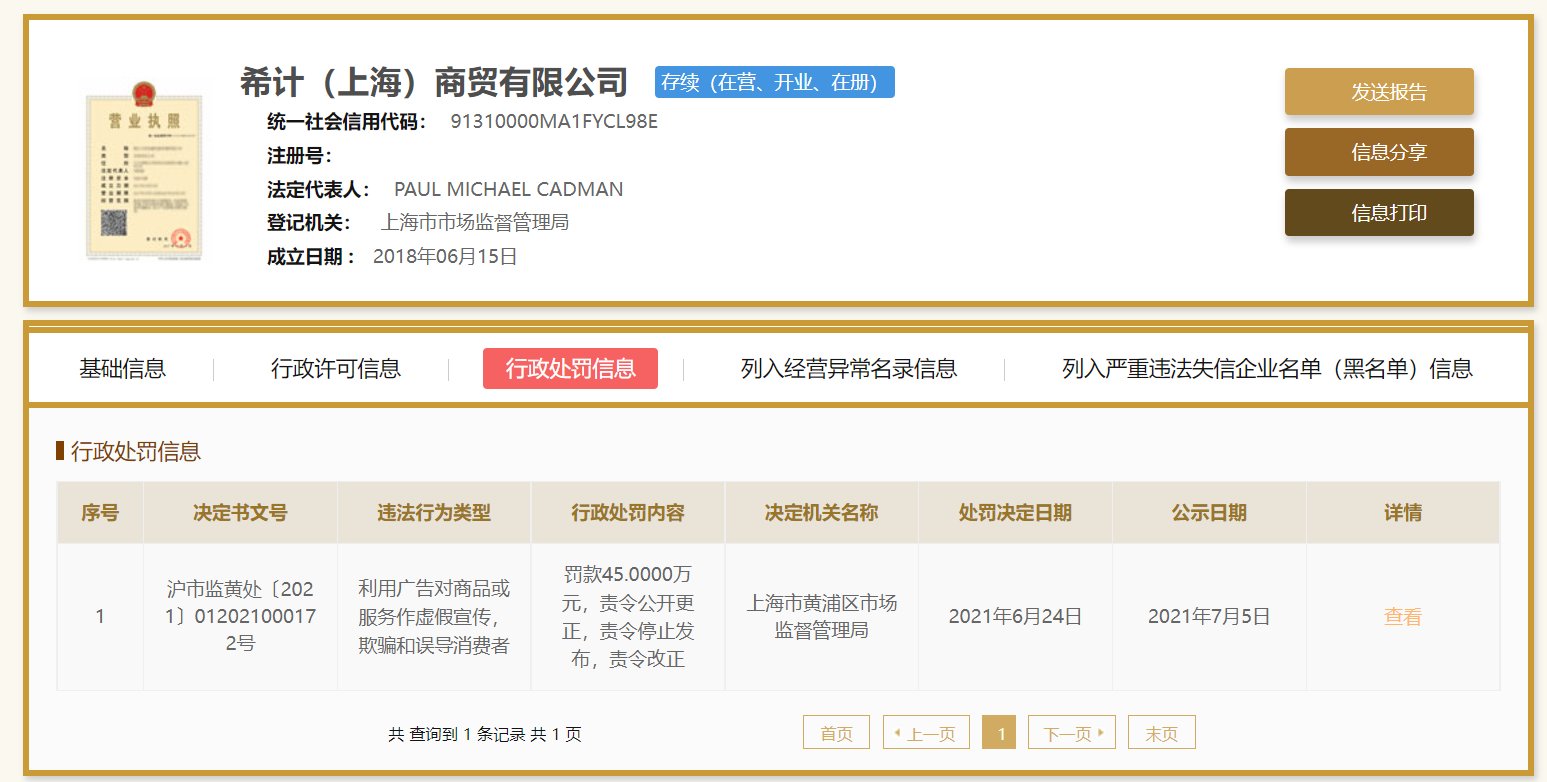Click the decision date 2021年6月24日
The image size is (1547, 782).
(1015, 617)
